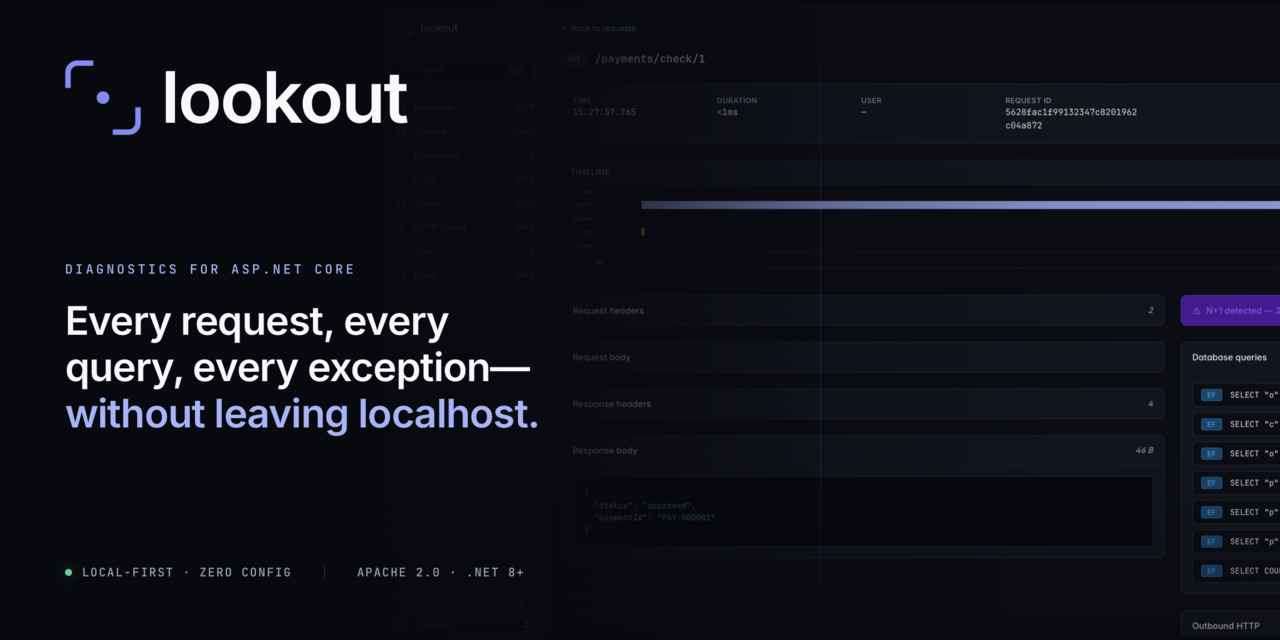Open Dump in the sidebar
The width and height of the screenshot is (1280, 640).
click(463, 275)
